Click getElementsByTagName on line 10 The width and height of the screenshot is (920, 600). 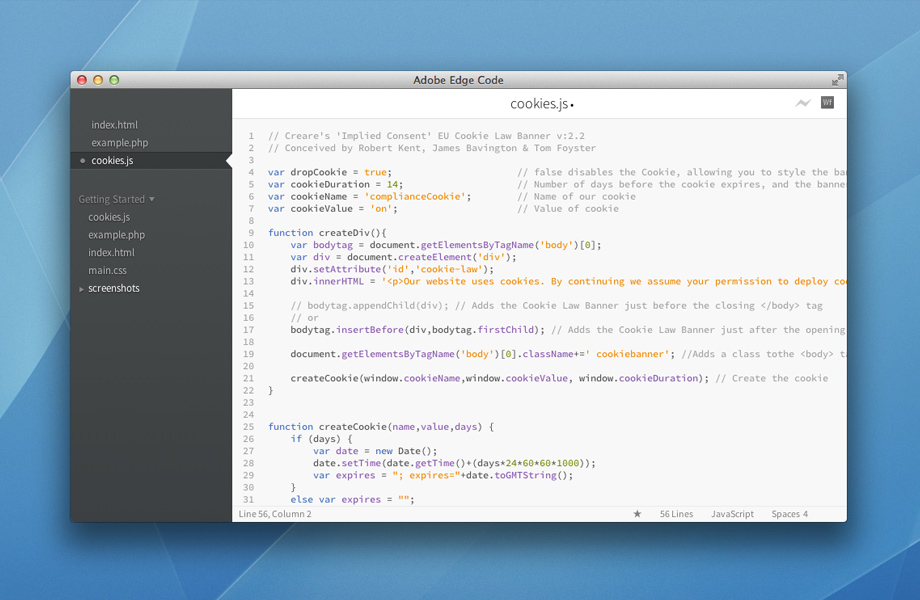click(478, 245)
